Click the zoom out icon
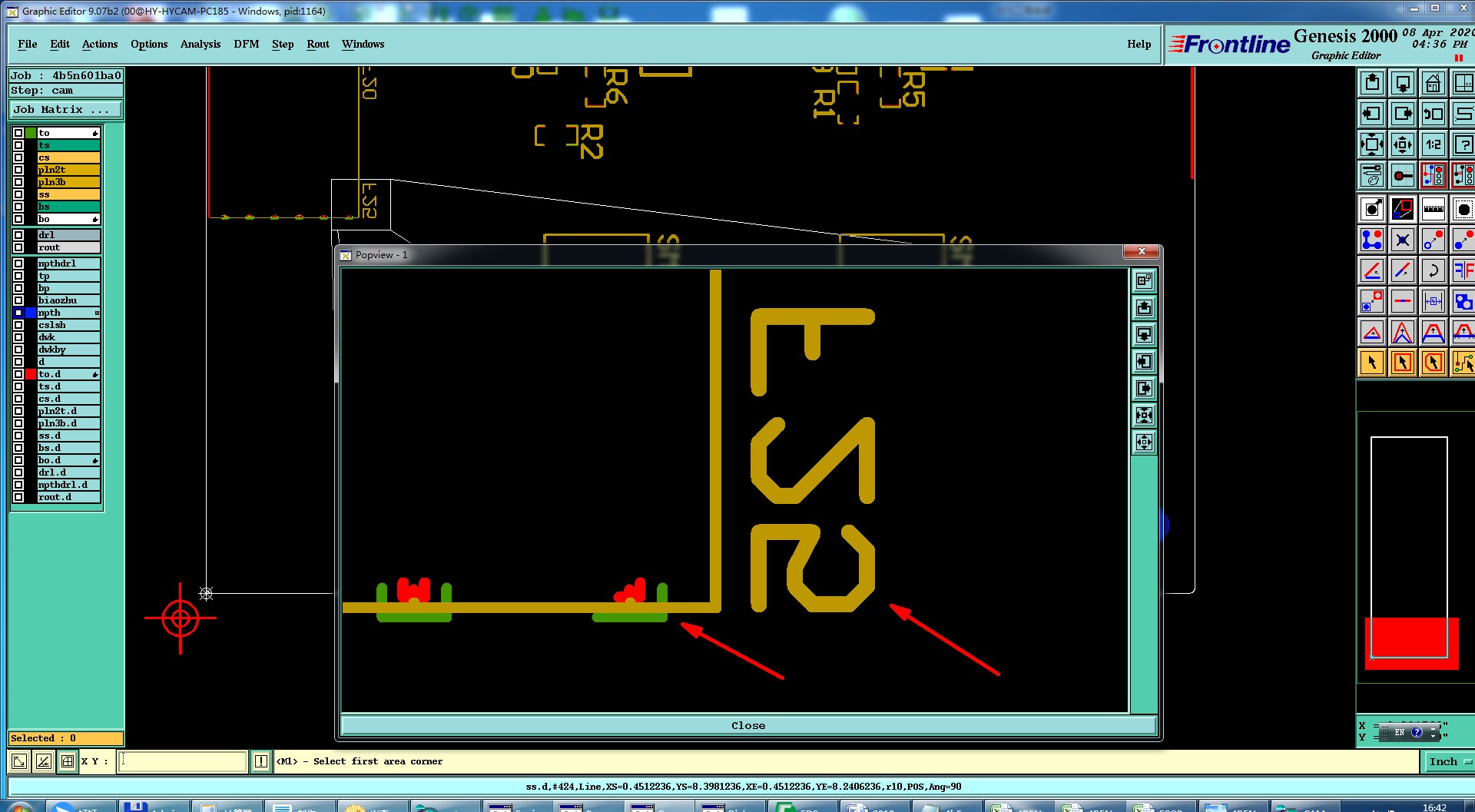The image size is (1475, 812). click(x=1403, y=144)
